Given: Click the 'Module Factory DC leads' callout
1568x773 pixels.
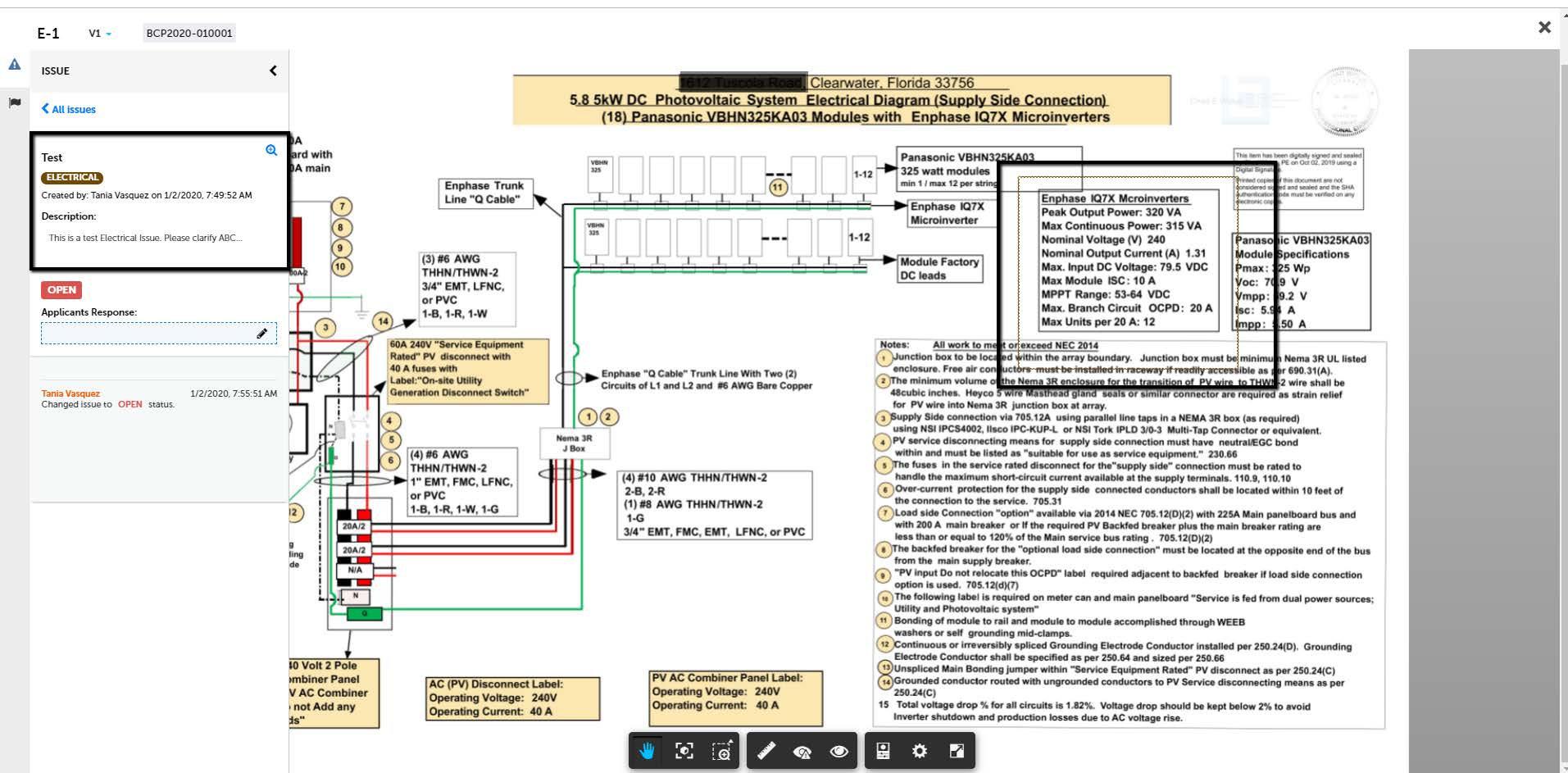Looking at the screenshot, I should pyautogui.click(x=940, y=269).
